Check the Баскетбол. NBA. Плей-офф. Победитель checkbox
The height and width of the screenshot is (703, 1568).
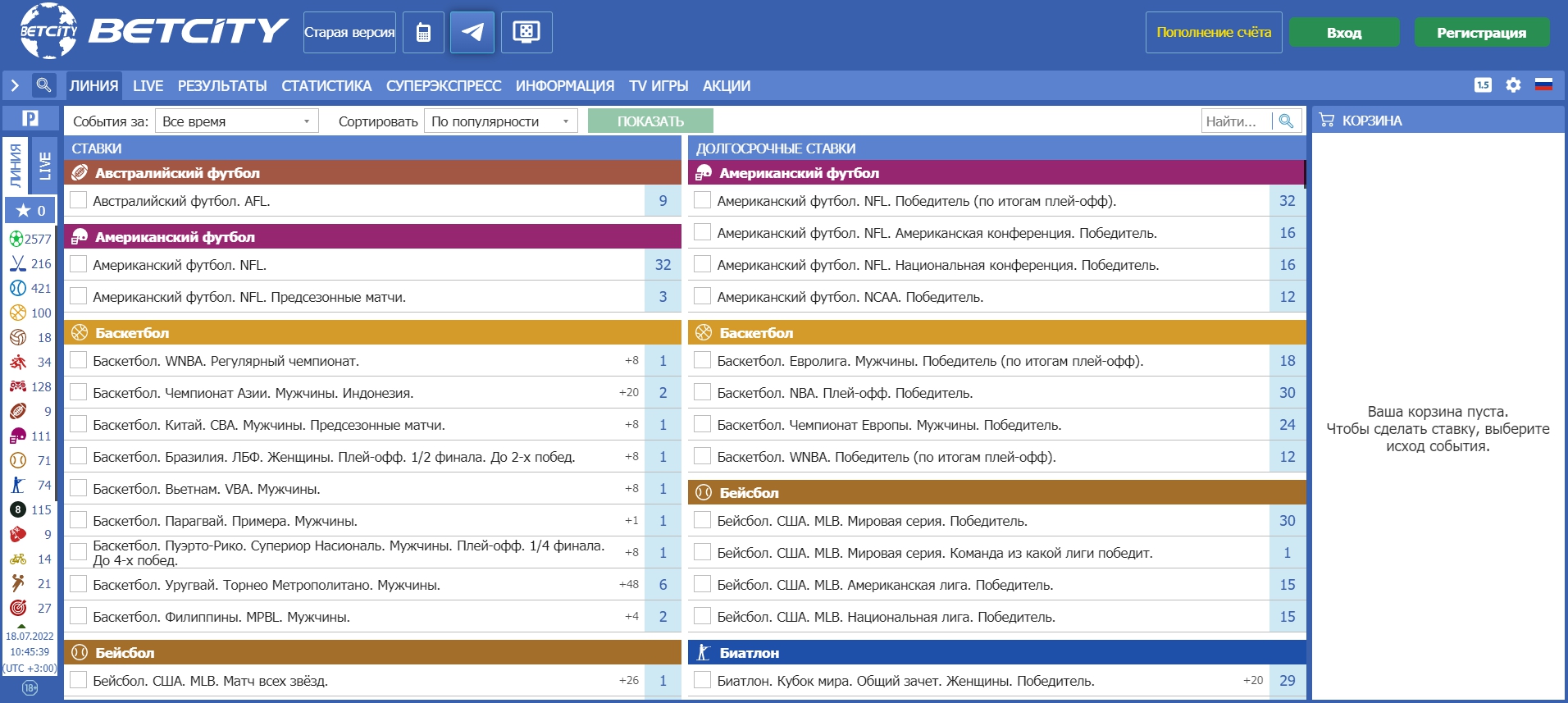703,392
